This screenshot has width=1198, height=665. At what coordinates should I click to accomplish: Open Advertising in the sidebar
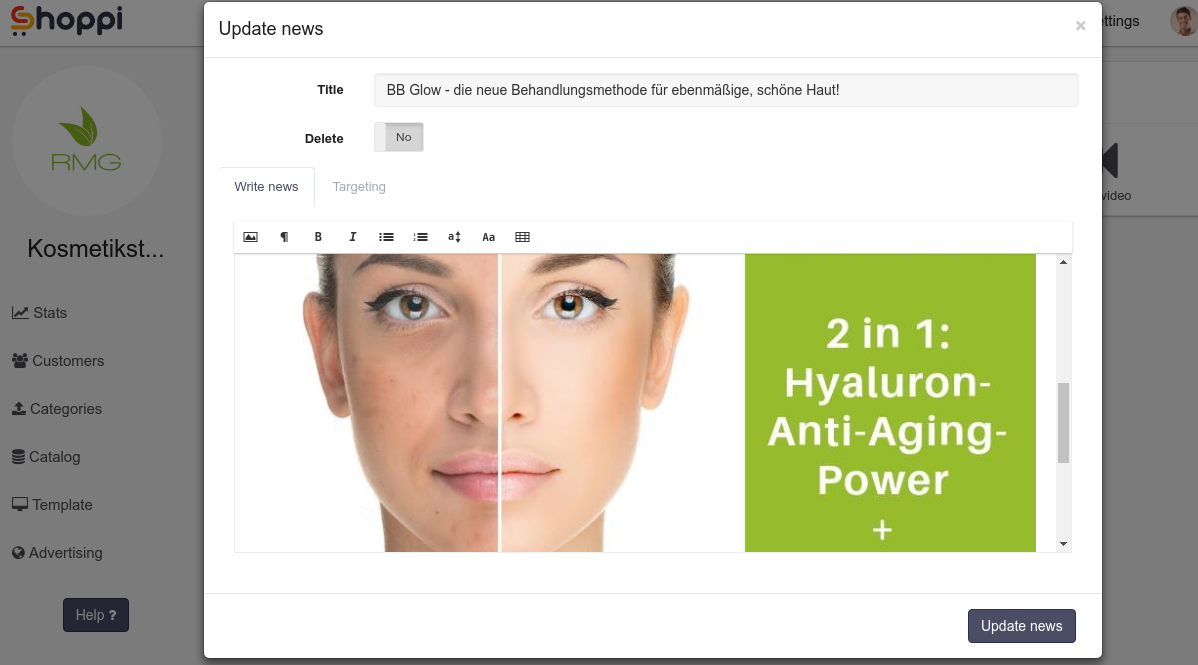[x=57, y=553]
